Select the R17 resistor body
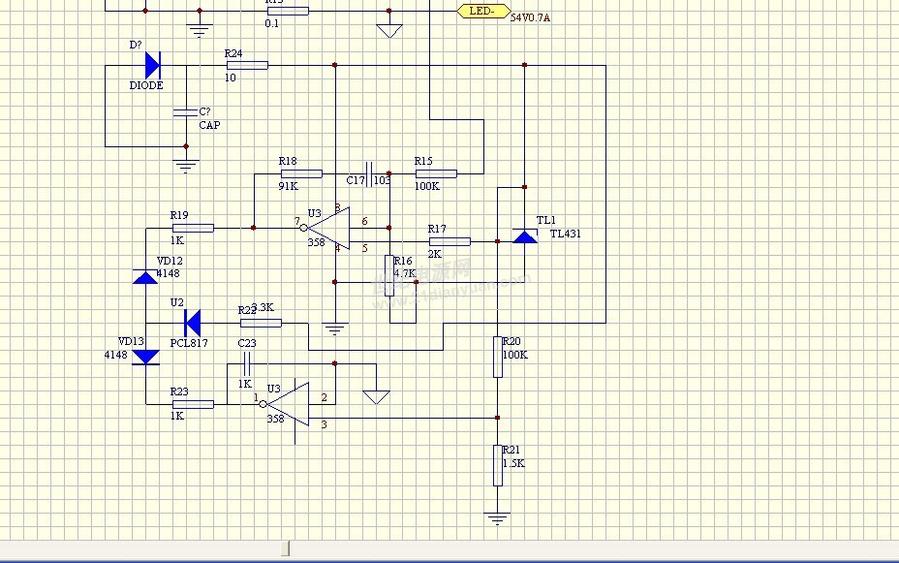This screenshot has height=563, width=899. click(450, 241)
